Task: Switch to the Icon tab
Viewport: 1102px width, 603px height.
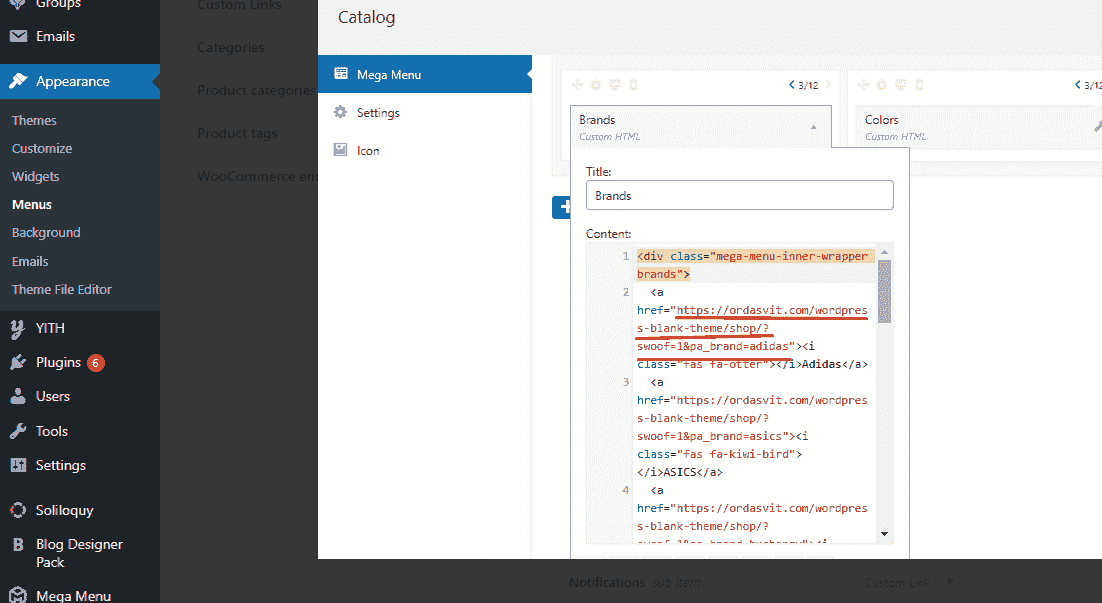Action: point(368,151)
